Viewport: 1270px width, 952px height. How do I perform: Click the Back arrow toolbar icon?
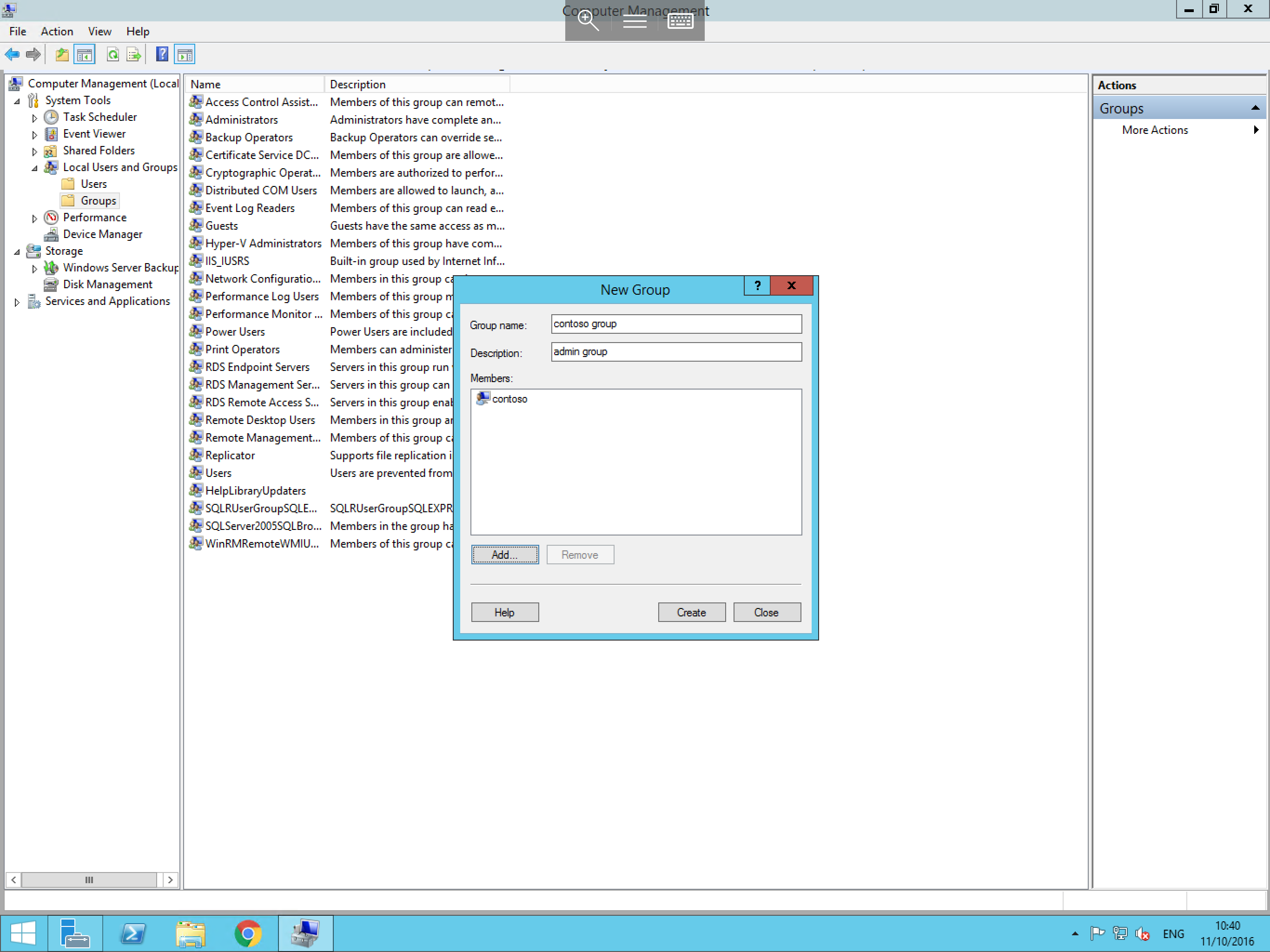point(12,54)
